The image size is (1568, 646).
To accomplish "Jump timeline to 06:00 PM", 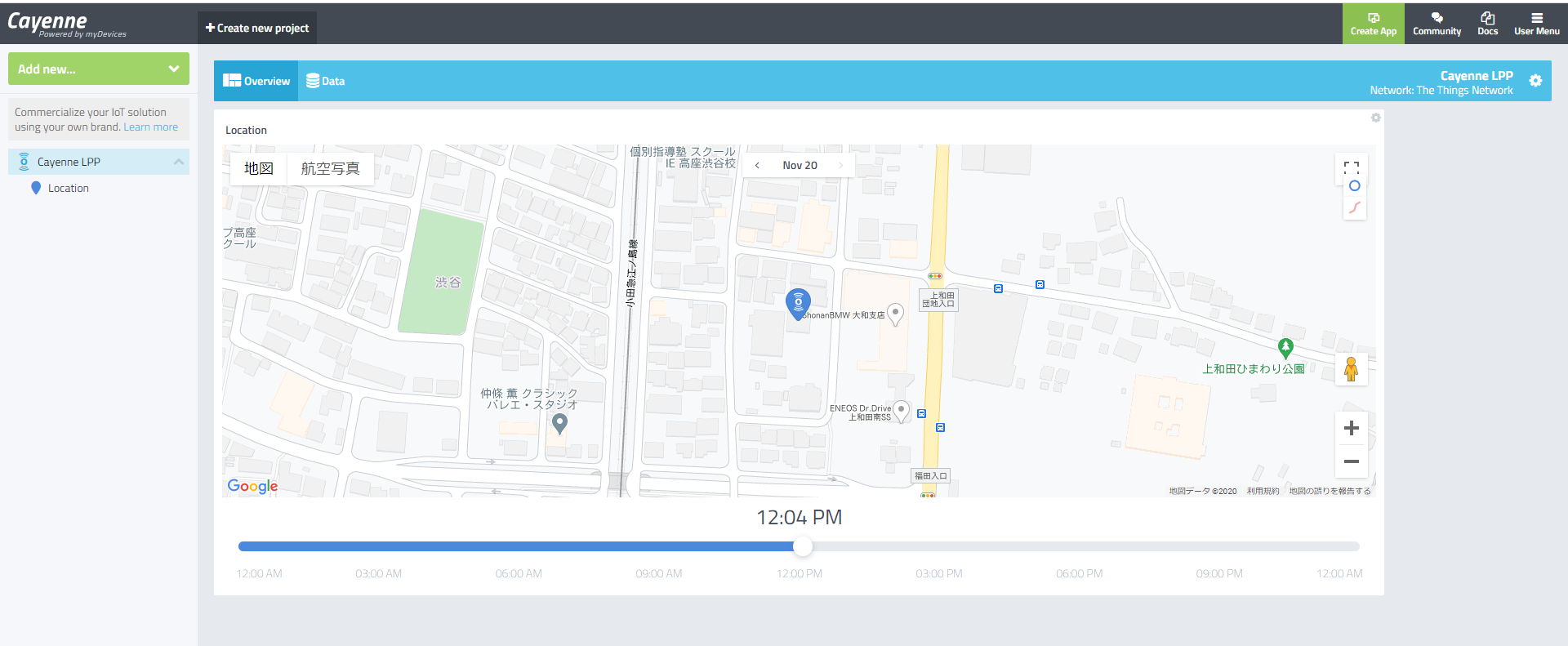I will pyautogui.click(x=1080, y=573).
